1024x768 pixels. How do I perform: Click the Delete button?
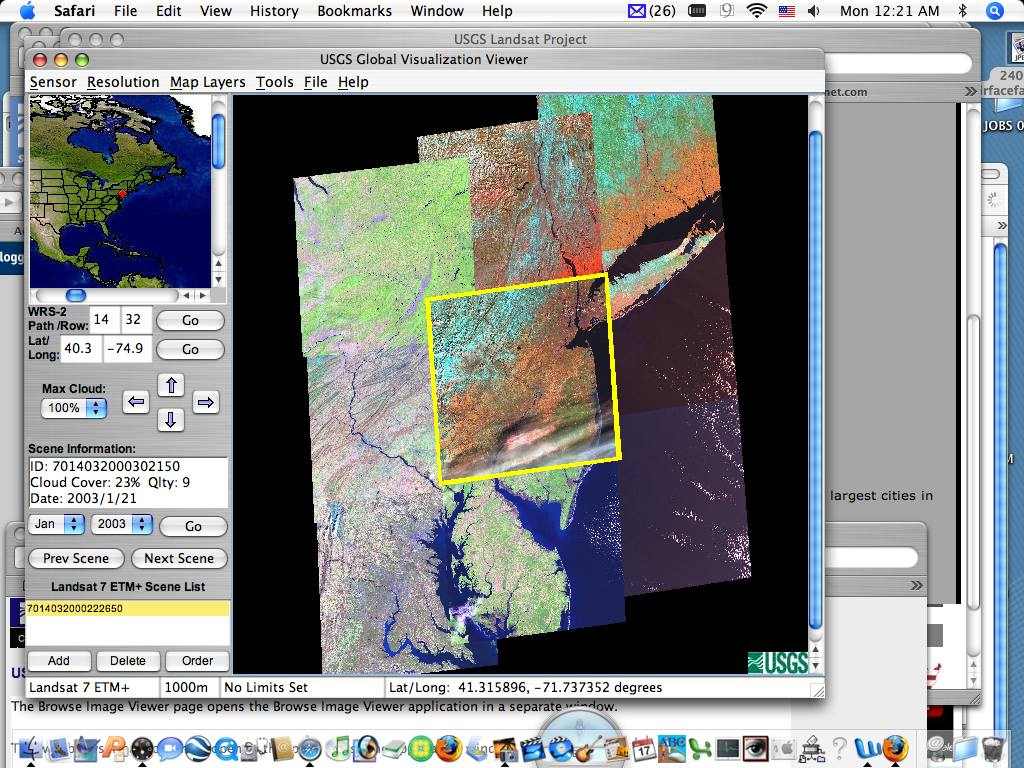click(127, 661)
